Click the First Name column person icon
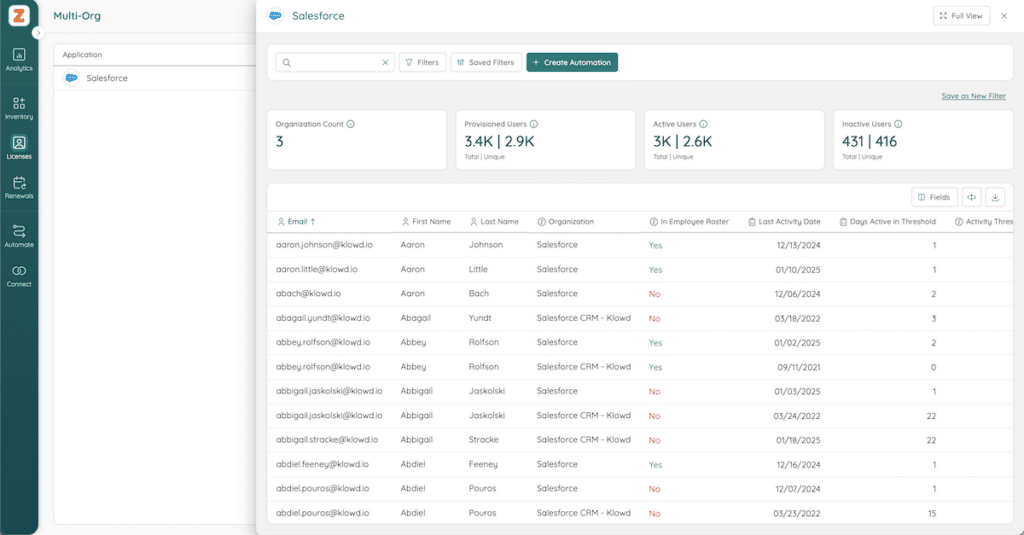The width and height of the screenshot is (1024, 535). click(x=406, y=221)
